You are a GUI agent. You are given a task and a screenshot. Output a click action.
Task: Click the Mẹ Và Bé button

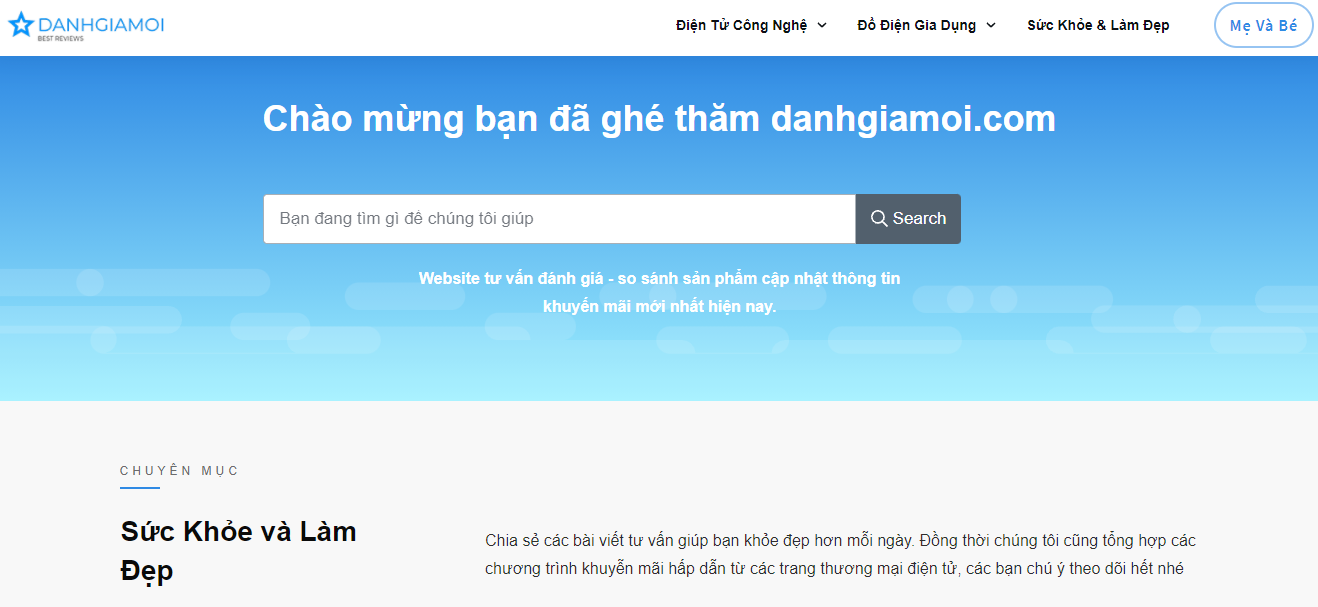[x=1263, y=26]
